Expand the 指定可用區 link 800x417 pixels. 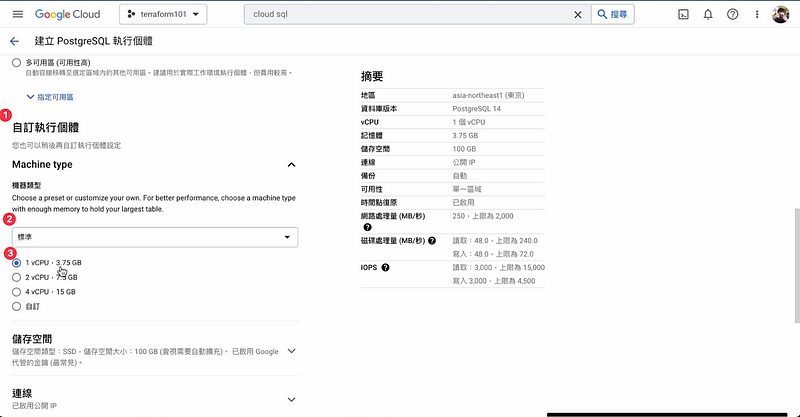[50, 97]
